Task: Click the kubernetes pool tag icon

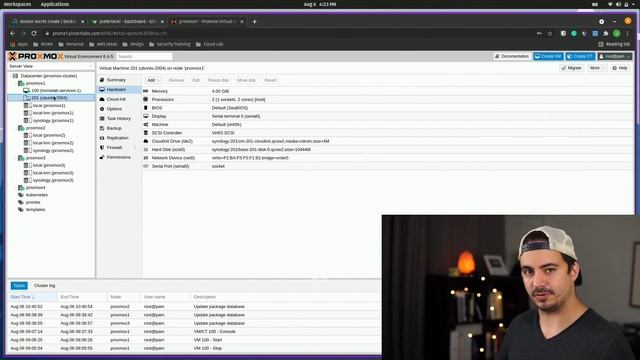Action: point(21,195)
